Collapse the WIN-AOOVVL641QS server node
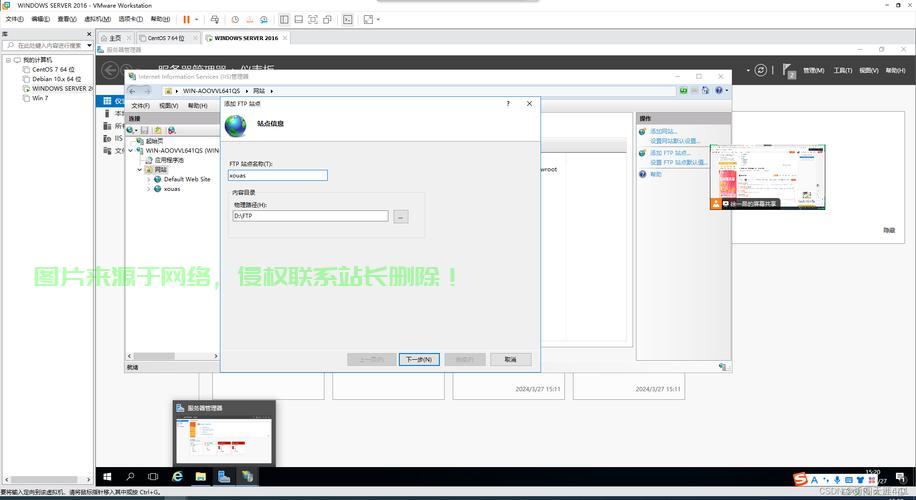The height and width of the screenshot is (500, 916). click(x=131, y=150)
